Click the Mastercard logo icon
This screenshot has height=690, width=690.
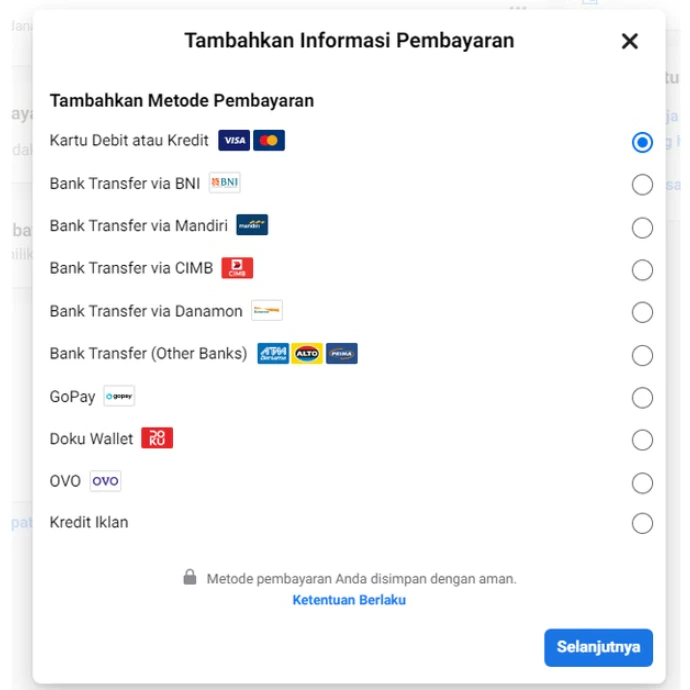pos(269,140)
